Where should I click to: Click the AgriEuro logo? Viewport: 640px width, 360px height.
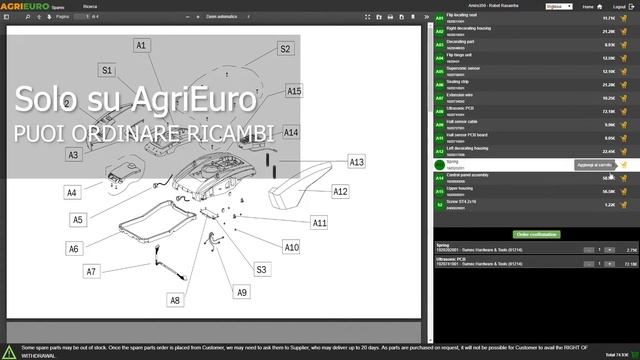pos(24,6)
